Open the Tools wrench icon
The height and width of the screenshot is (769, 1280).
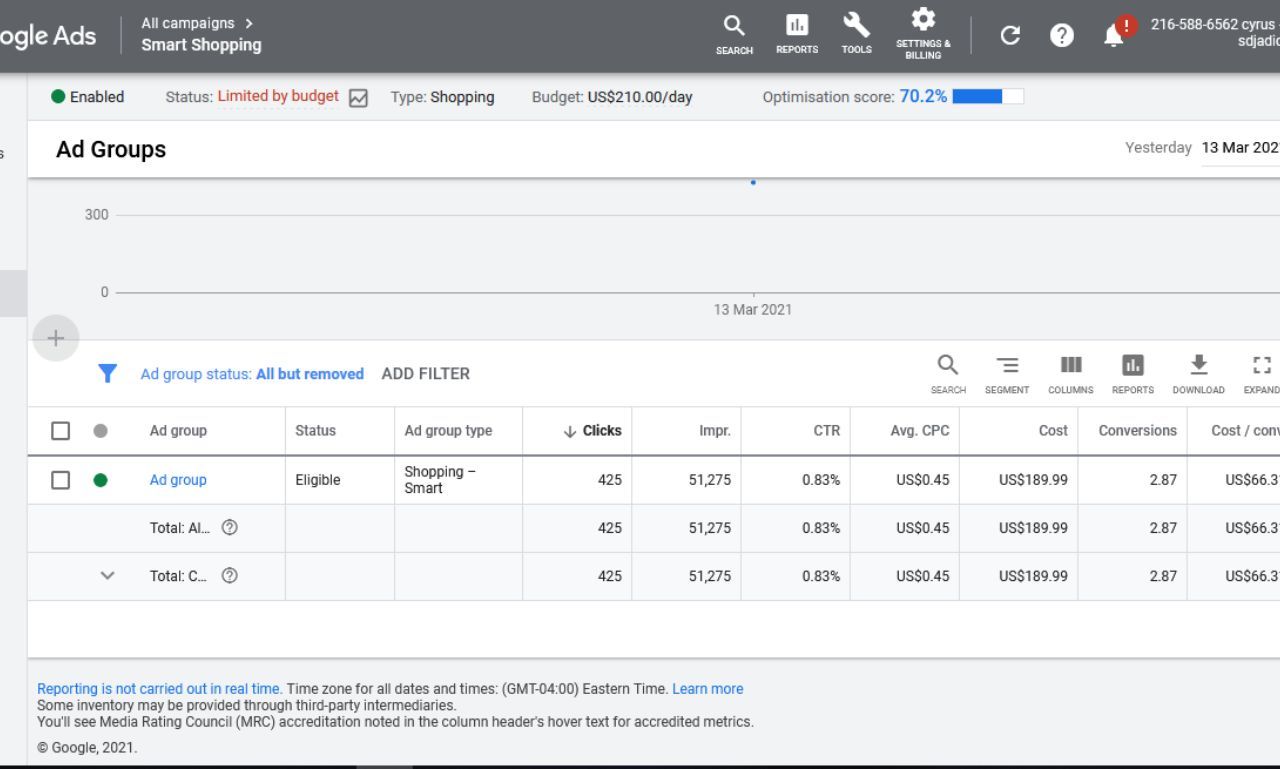pos(856,34)
